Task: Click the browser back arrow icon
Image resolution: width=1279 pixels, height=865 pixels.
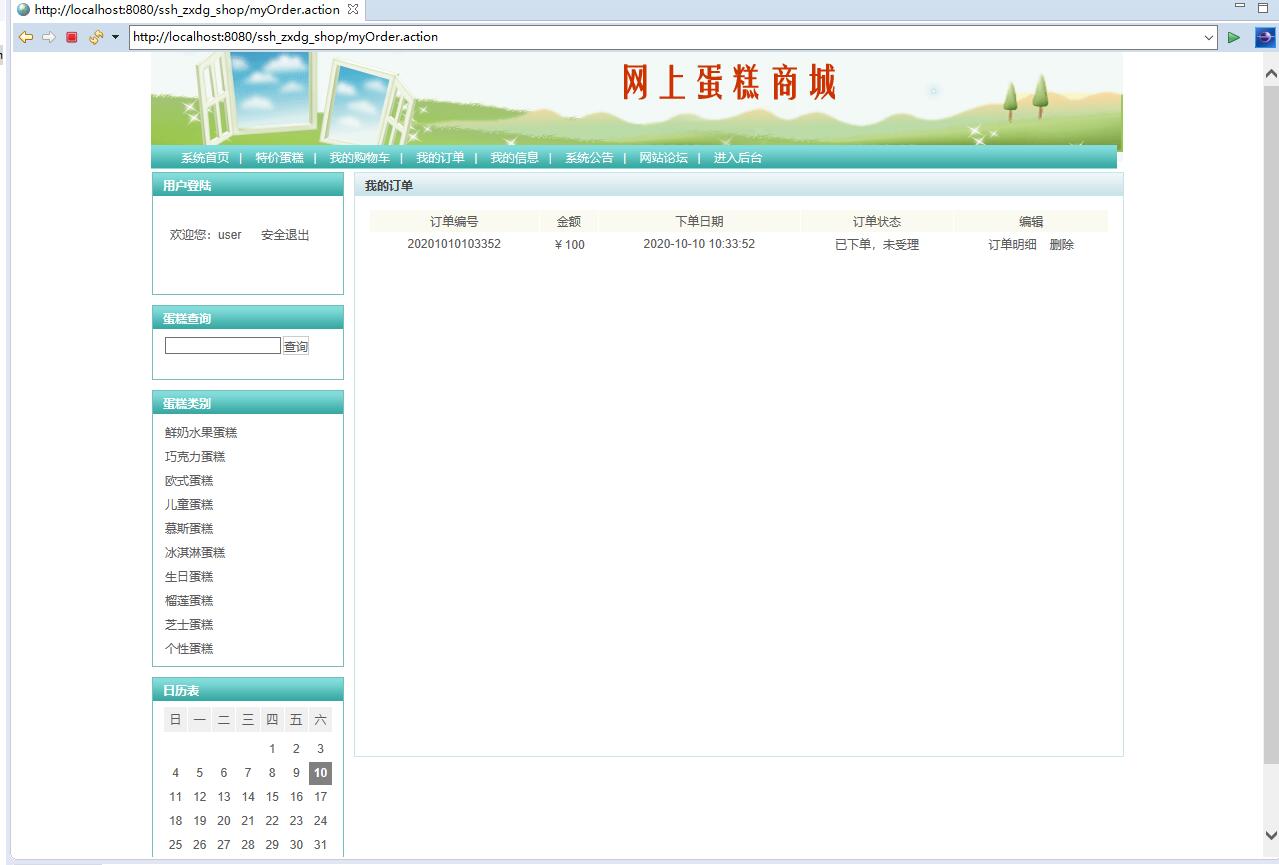Action: (26, 37)
